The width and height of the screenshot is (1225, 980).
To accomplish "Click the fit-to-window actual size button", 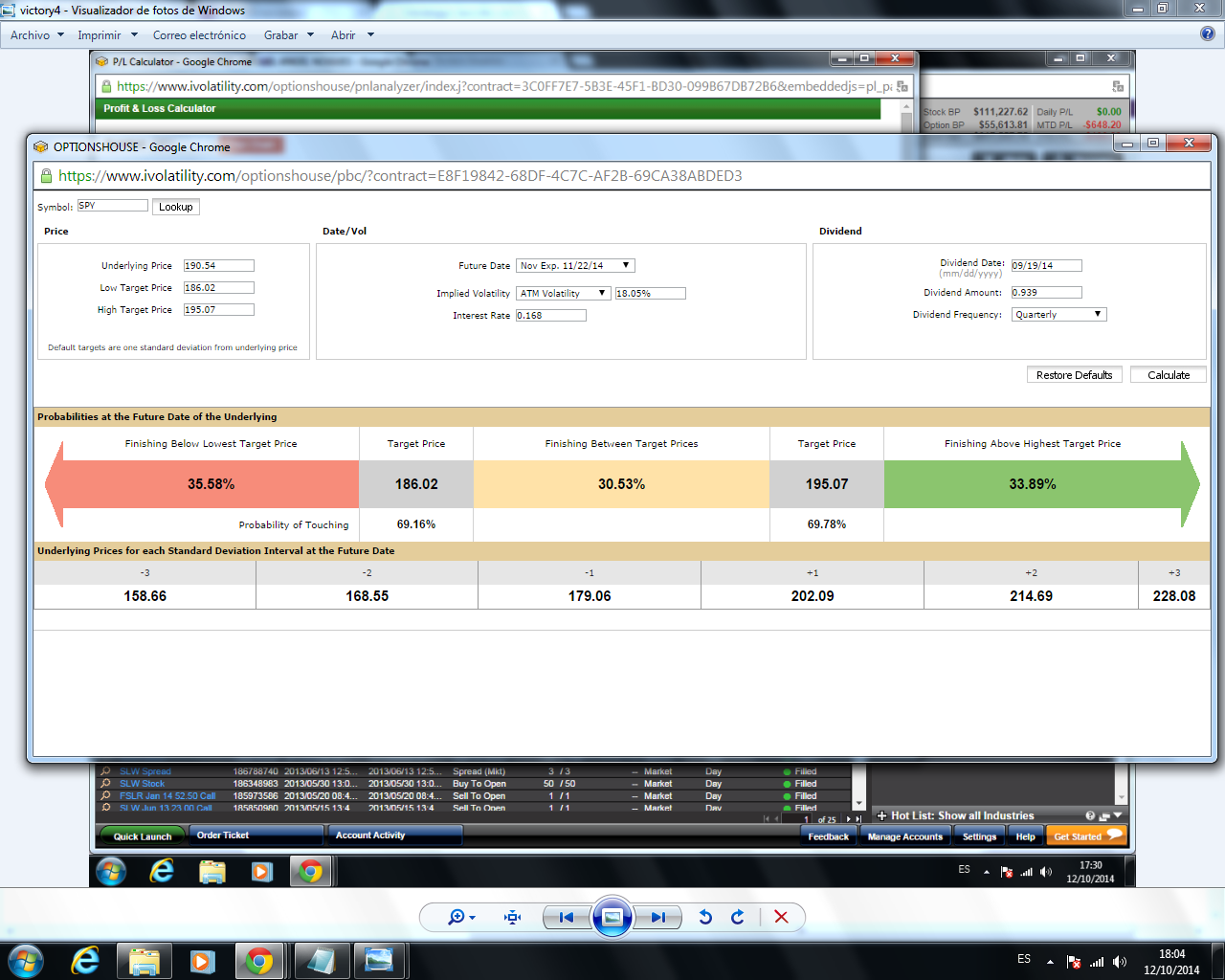I will pyautogui.click(x=513, y=917).
